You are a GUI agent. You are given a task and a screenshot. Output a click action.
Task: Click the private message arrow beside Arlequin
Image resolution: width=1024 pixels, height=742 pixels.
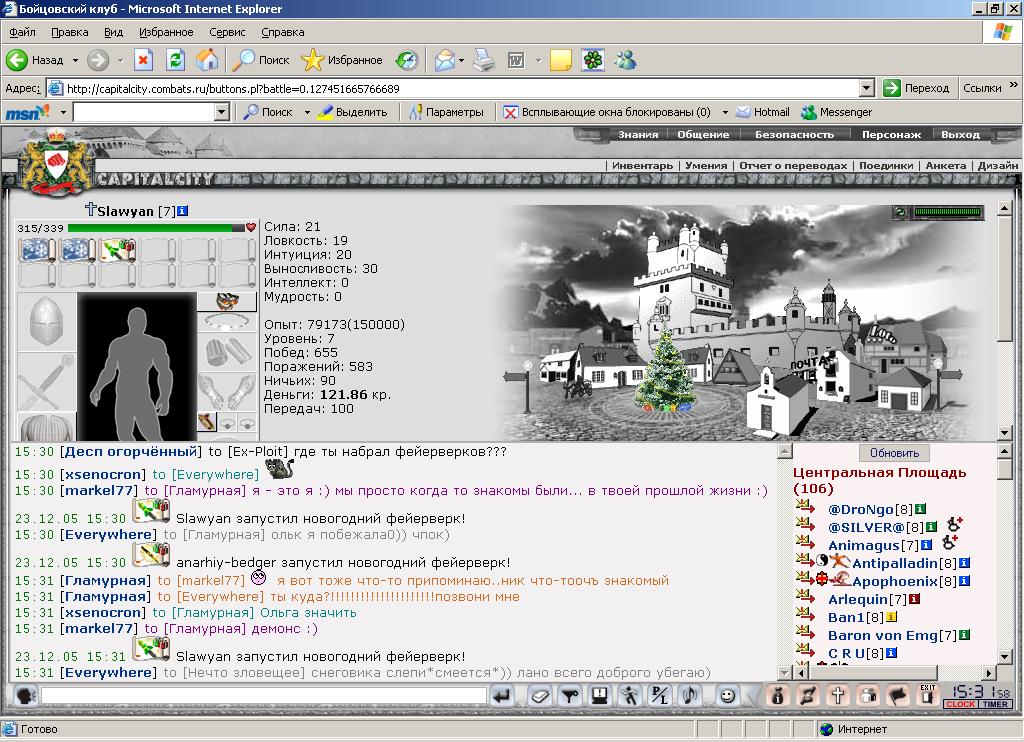(805, 597)
